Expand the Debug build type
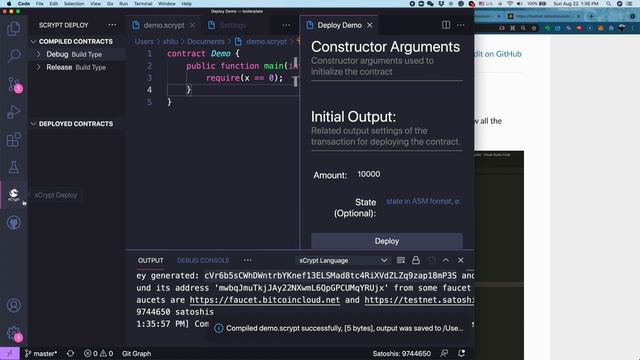The height and width of the screenshot is (360, 640). click(x=38, y=54)
